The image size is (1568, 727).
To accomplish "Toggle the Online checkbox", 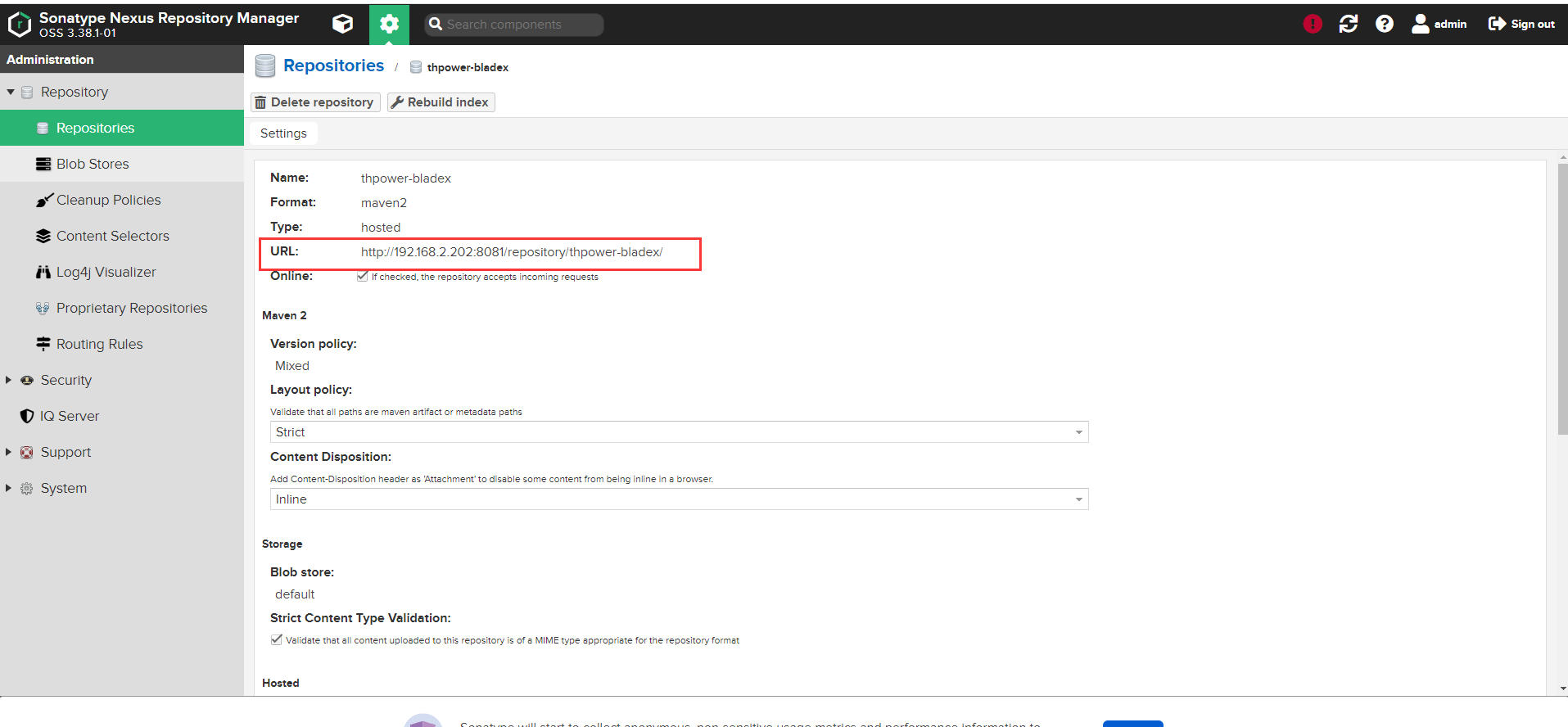I will tap(362, 276).
